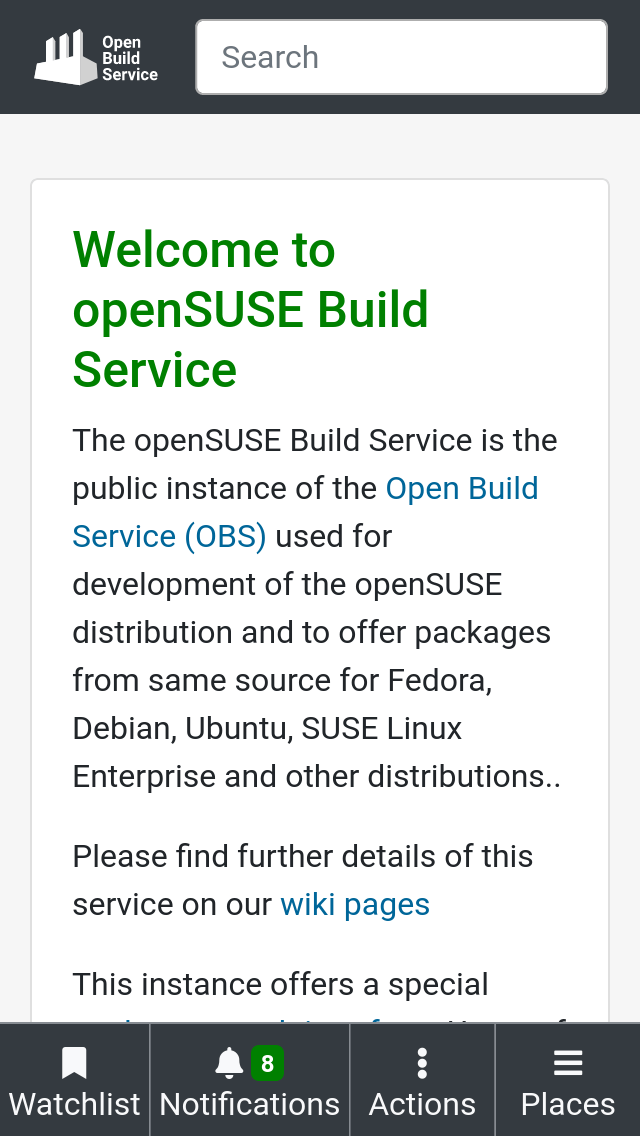640x1136 pixels.
Task: Open the Actions menu label
Action: point(422,1104)
